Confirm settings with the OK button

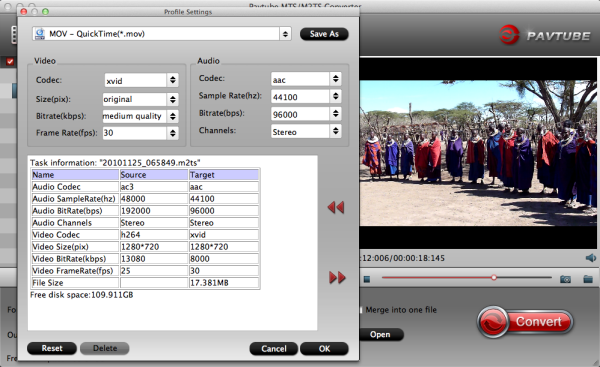click(324, 349)
